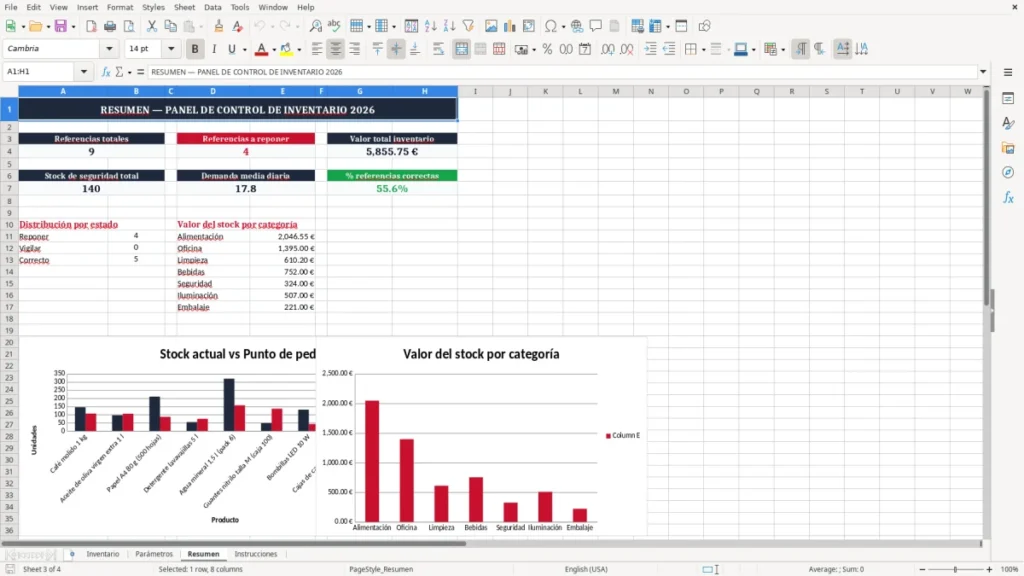1024x576 pixels.
Task: Toggle Center Vertically alignment
Action: tap(396, 49)
